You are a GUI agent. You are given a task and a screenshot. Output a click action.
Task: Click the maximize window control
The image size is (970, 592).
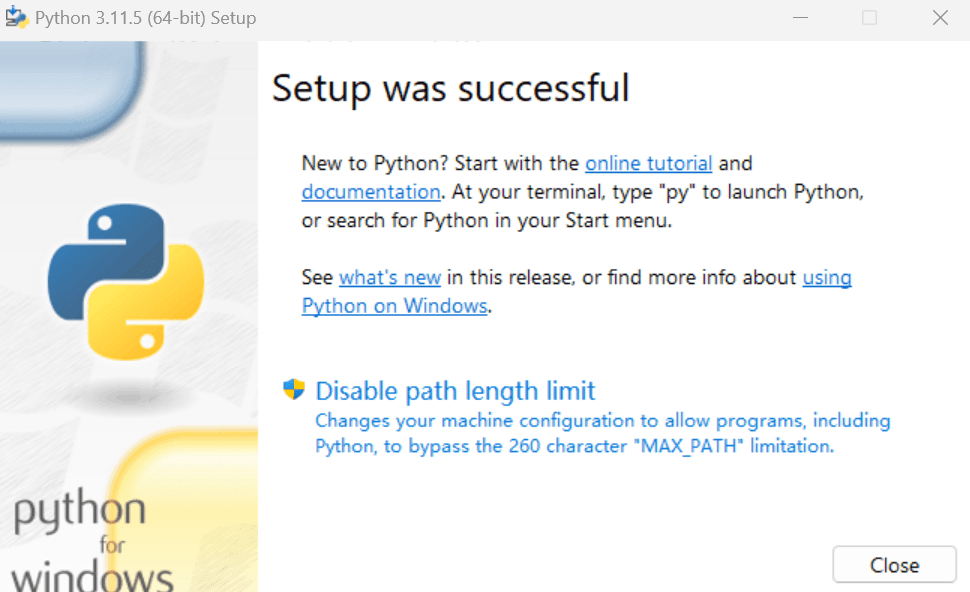869,17
